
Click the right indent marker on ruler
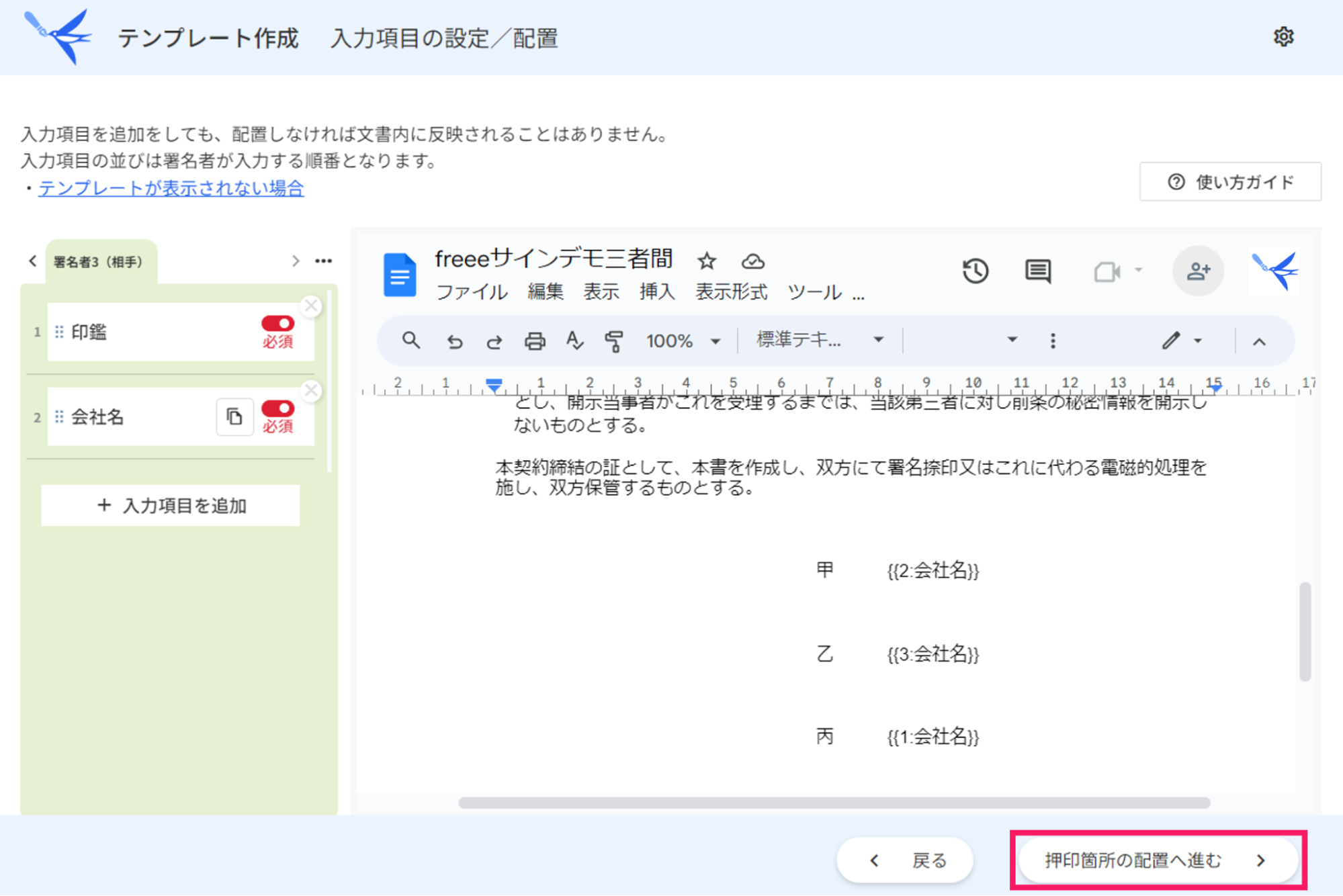pyautogui.click(x=1215, y=387)
